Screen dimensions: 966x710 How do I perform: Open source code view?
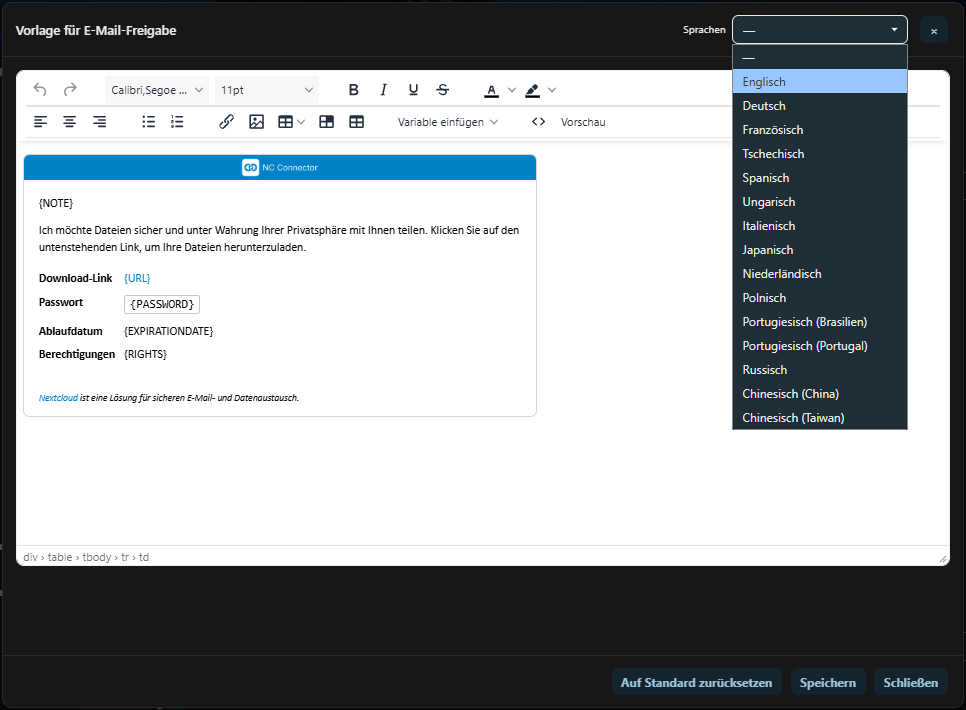click(x=538, y=122)
